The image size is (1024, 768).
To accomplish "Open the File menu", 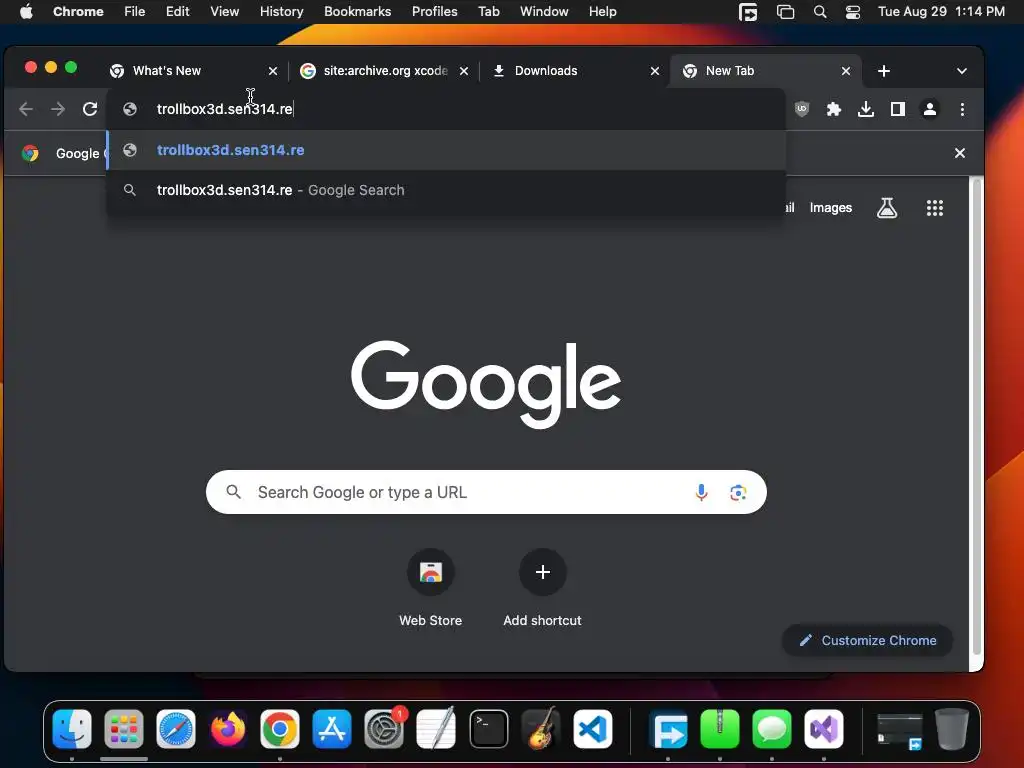I will [135, 12].
